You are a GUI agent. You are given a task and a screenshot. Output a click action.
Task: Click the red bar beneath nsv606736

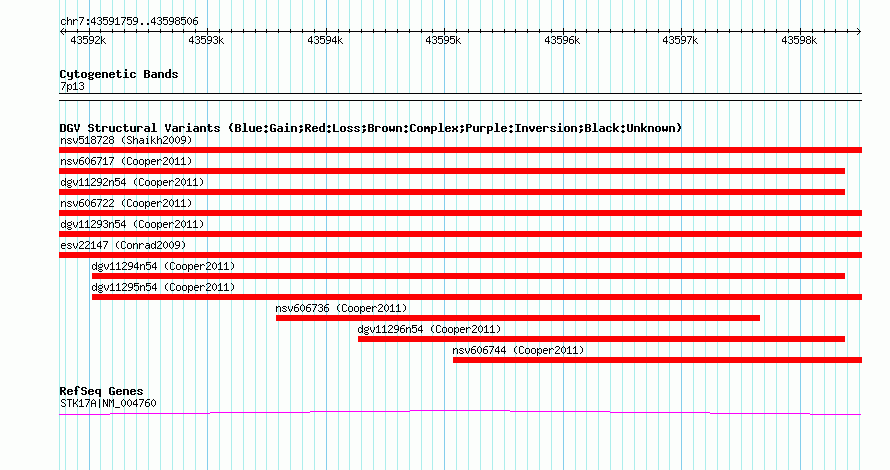(x=518, y=318)
